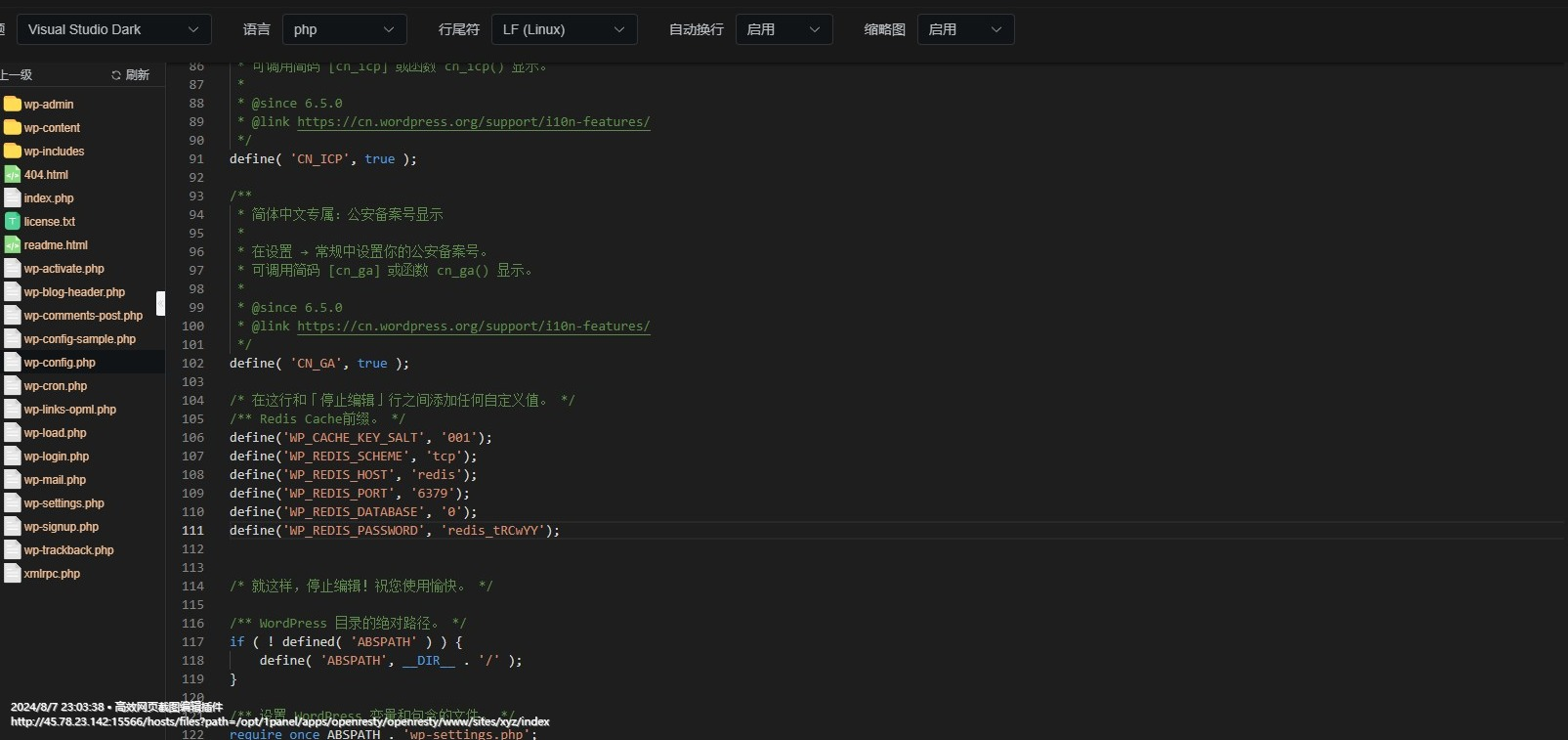
Task: Click the wp-comments-post.php file icon
Action: tap(13, 315)
